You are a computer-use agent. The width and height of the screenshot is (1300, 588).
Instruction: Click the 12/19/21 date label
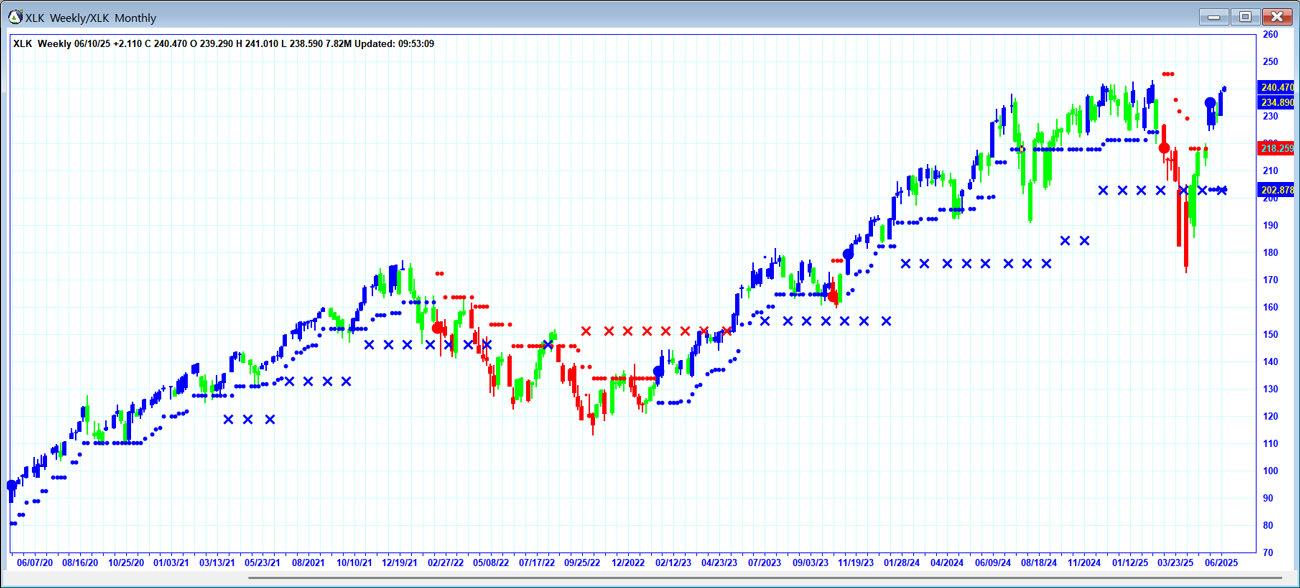400,562
